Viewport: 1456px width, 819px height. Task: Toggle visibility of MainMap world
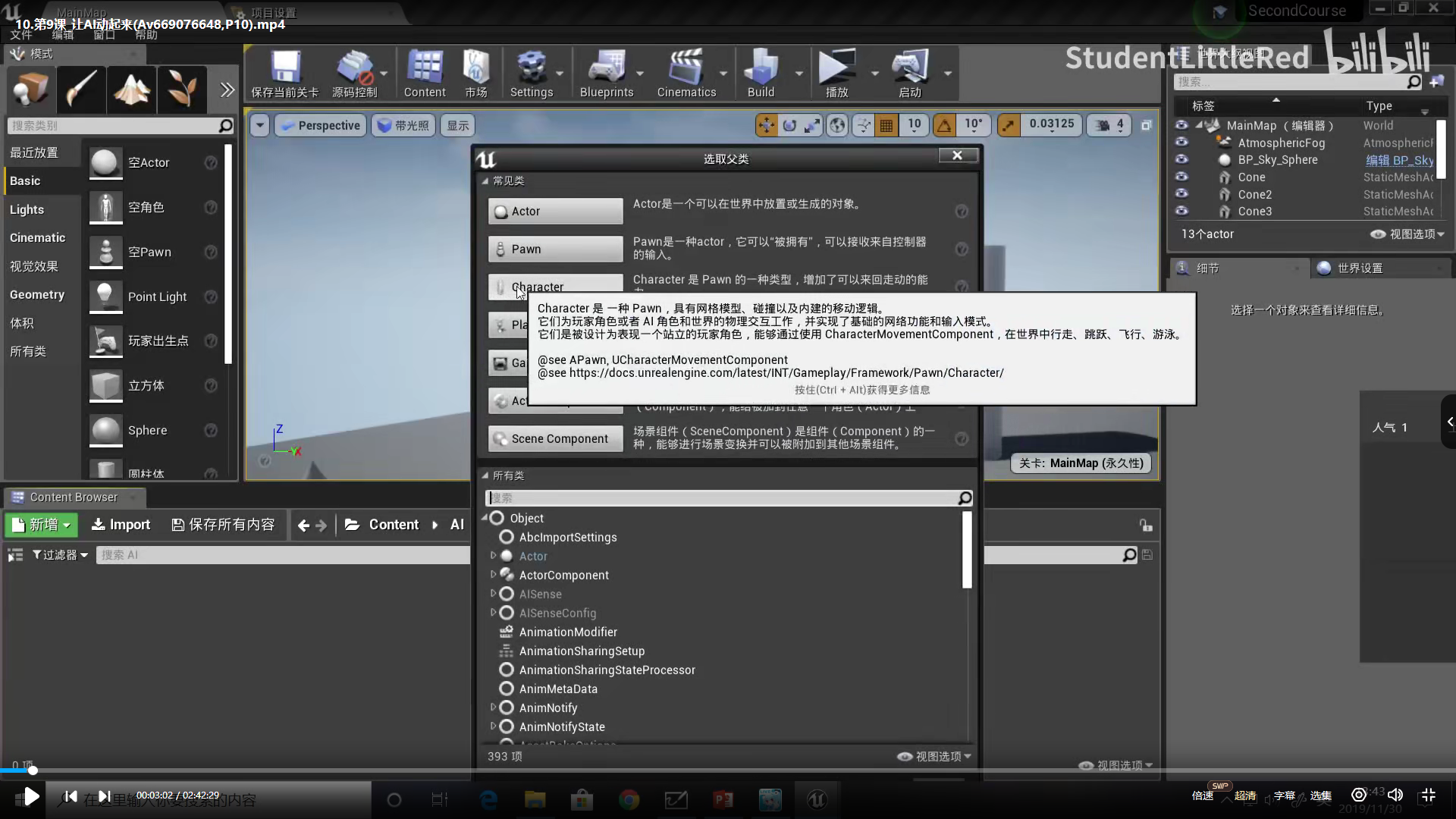click(1181, 125)
